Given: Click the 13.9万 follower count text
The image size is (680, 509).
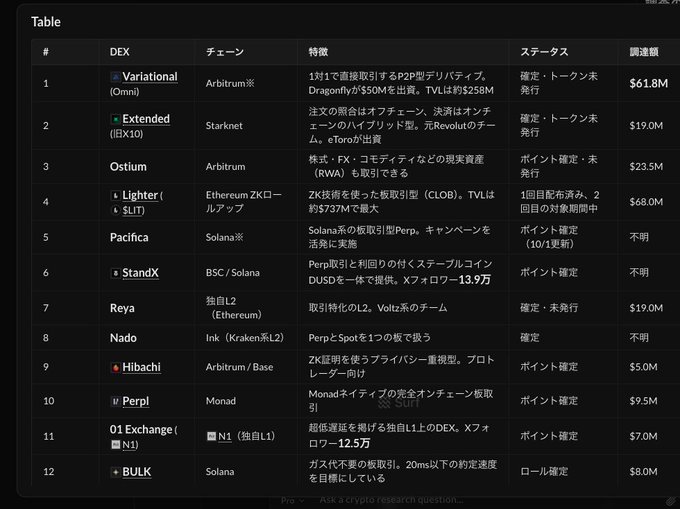Looking at the screenshot, I should point(474,280).
